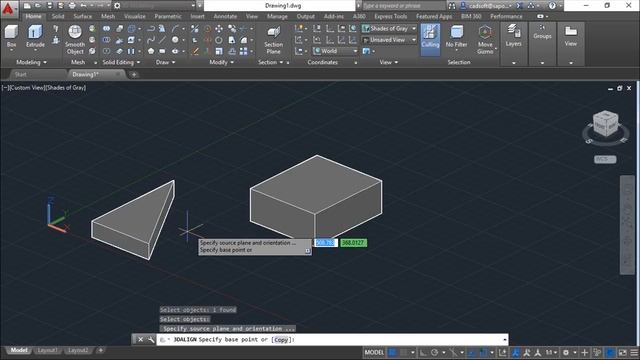Image resolution: width=640 pixels, height=360 pixels.
Task: Select the Copy option in command line
Action: (281, 340)
